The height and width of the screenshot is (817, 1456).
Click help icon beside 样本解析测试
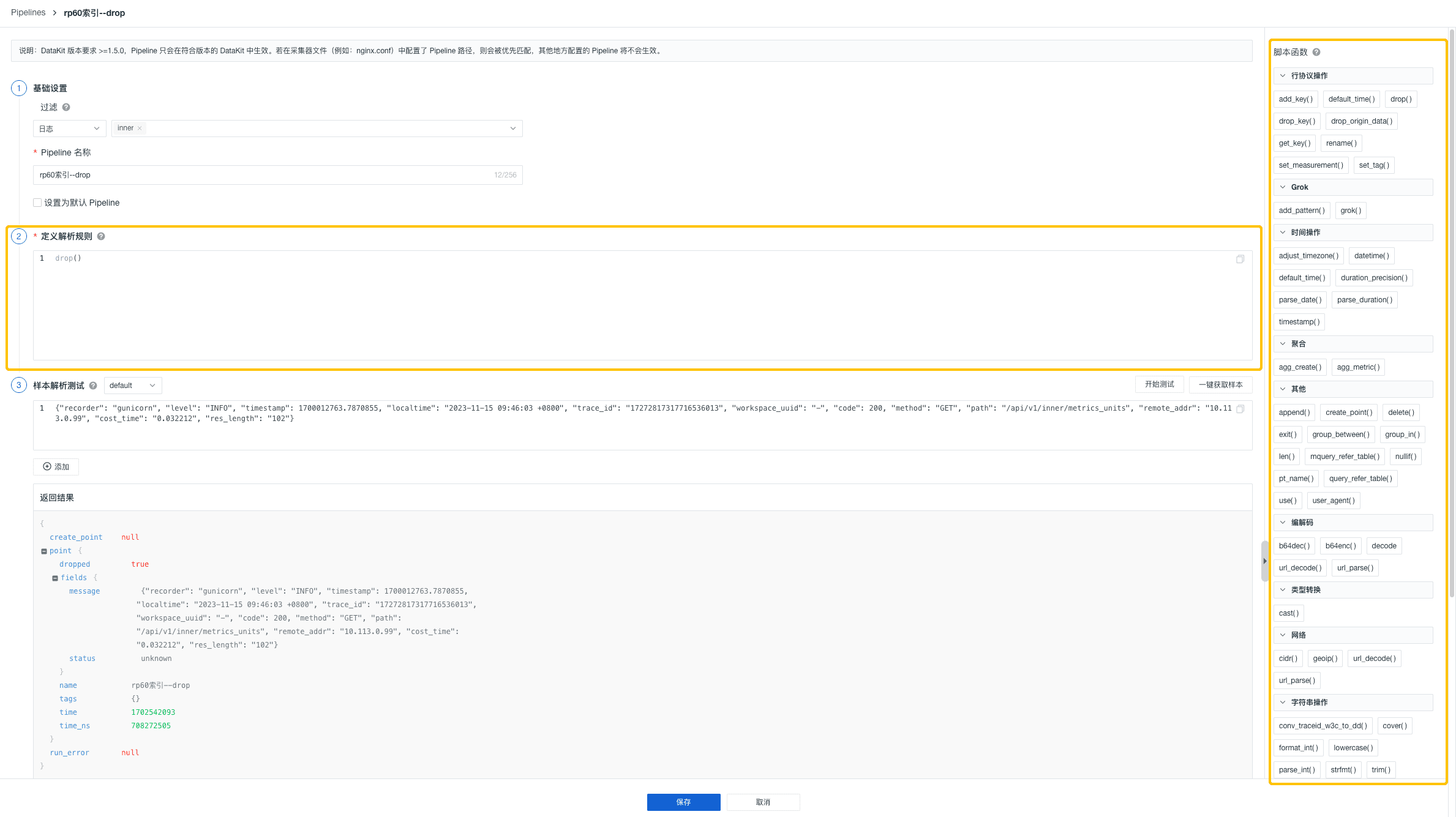[93, 386]
